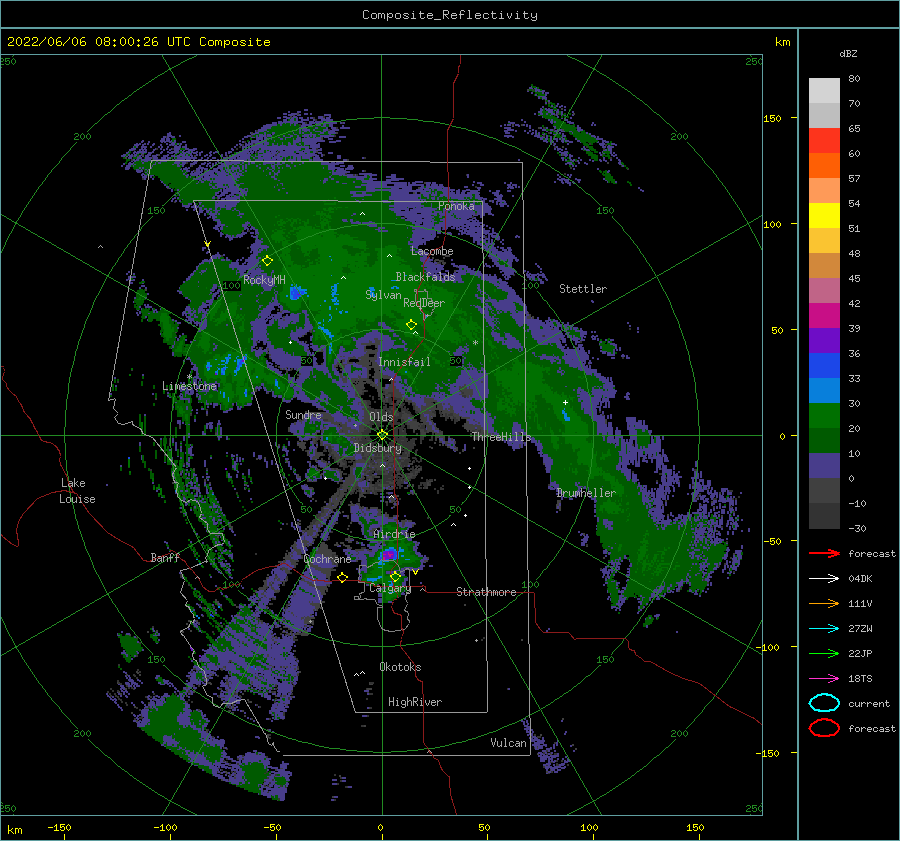
Task: Click the Banff label
Action: (x=165, y=557)
